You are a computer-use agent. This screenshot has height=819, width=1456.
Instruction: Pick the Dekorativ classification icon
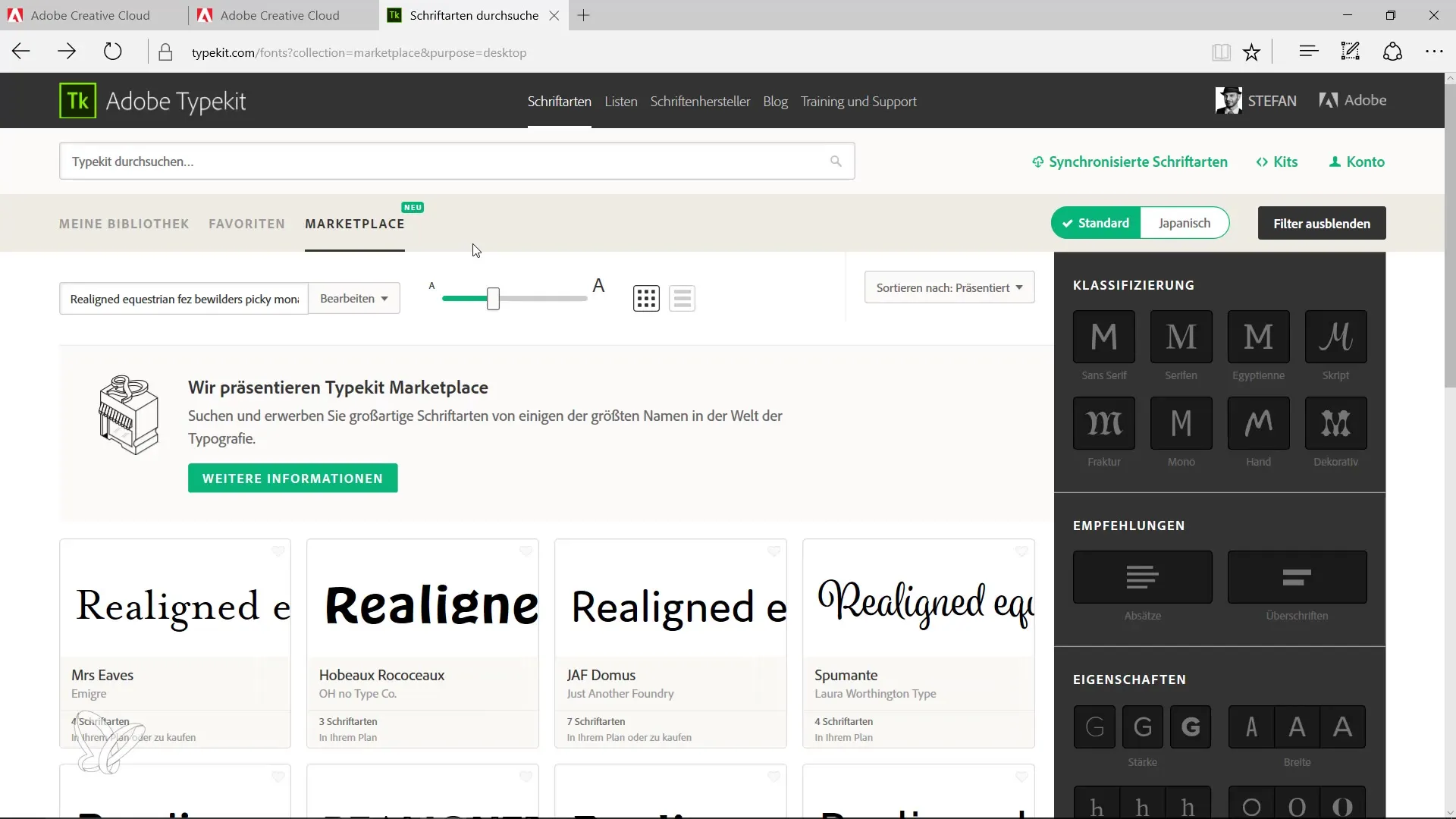1335,423
